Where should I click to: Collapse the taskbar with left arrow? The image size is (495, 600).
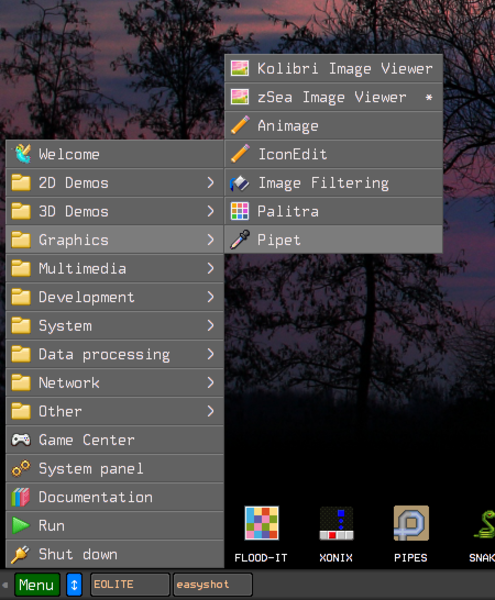click(5, 585)
